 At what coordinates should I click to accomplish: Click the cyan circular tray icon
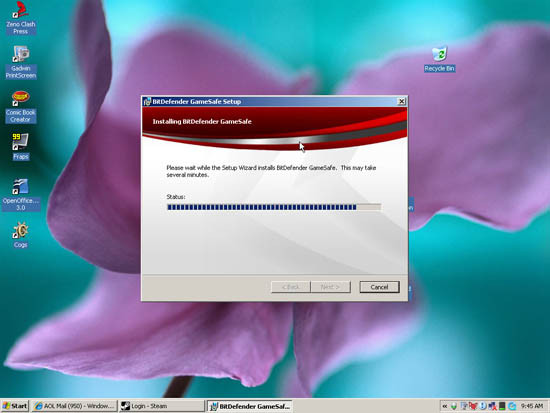[512, 406]
